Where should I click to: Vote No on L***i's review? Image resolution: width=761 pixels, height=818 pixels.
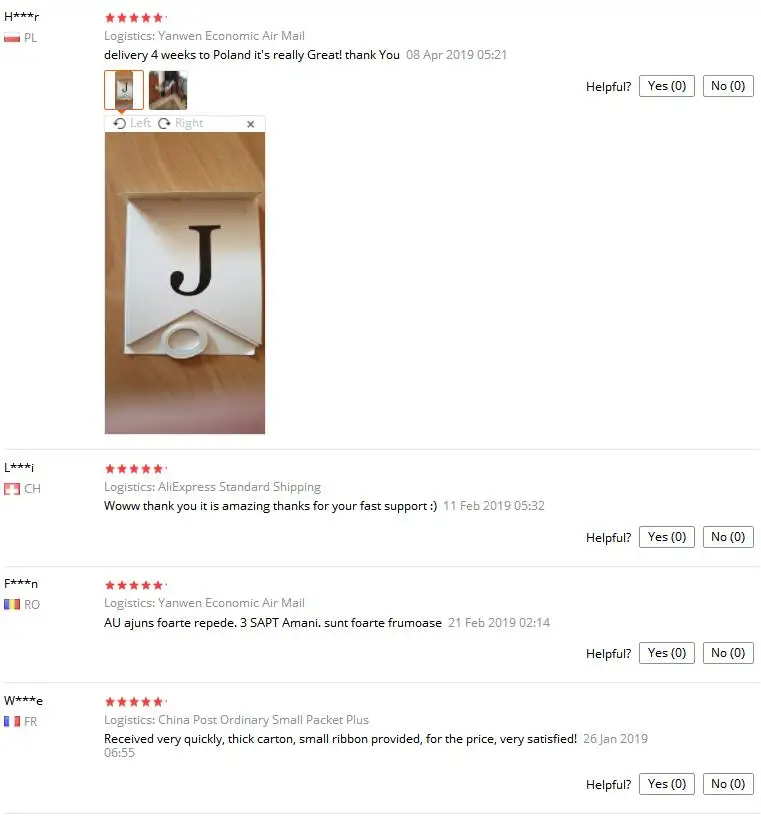click(728, 537)
